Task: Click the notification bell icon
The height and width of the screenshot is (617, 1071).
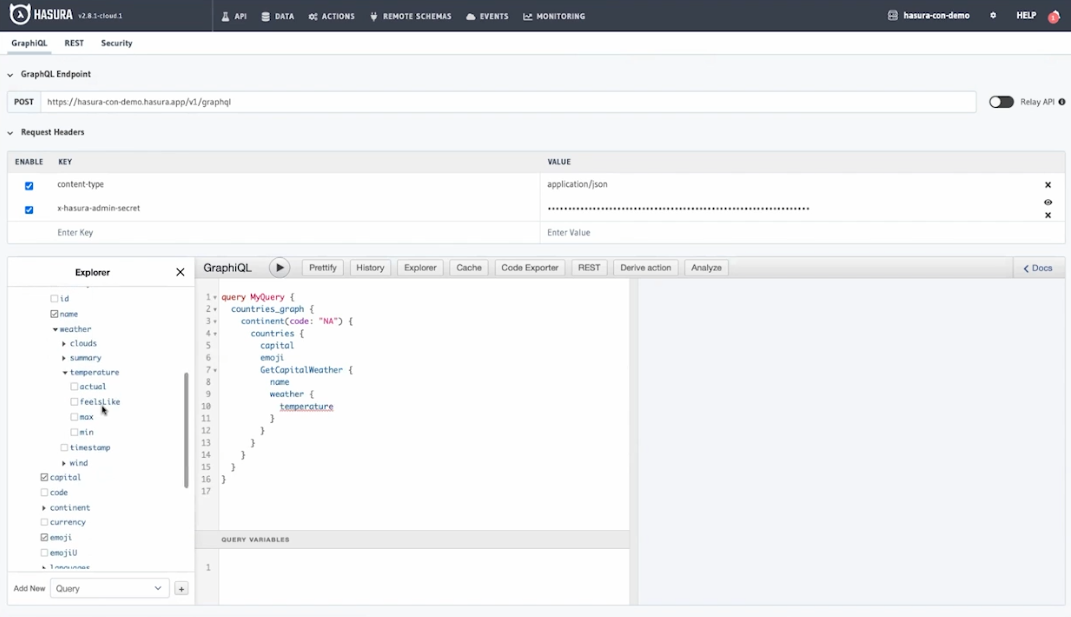Action: [1053, 16]
